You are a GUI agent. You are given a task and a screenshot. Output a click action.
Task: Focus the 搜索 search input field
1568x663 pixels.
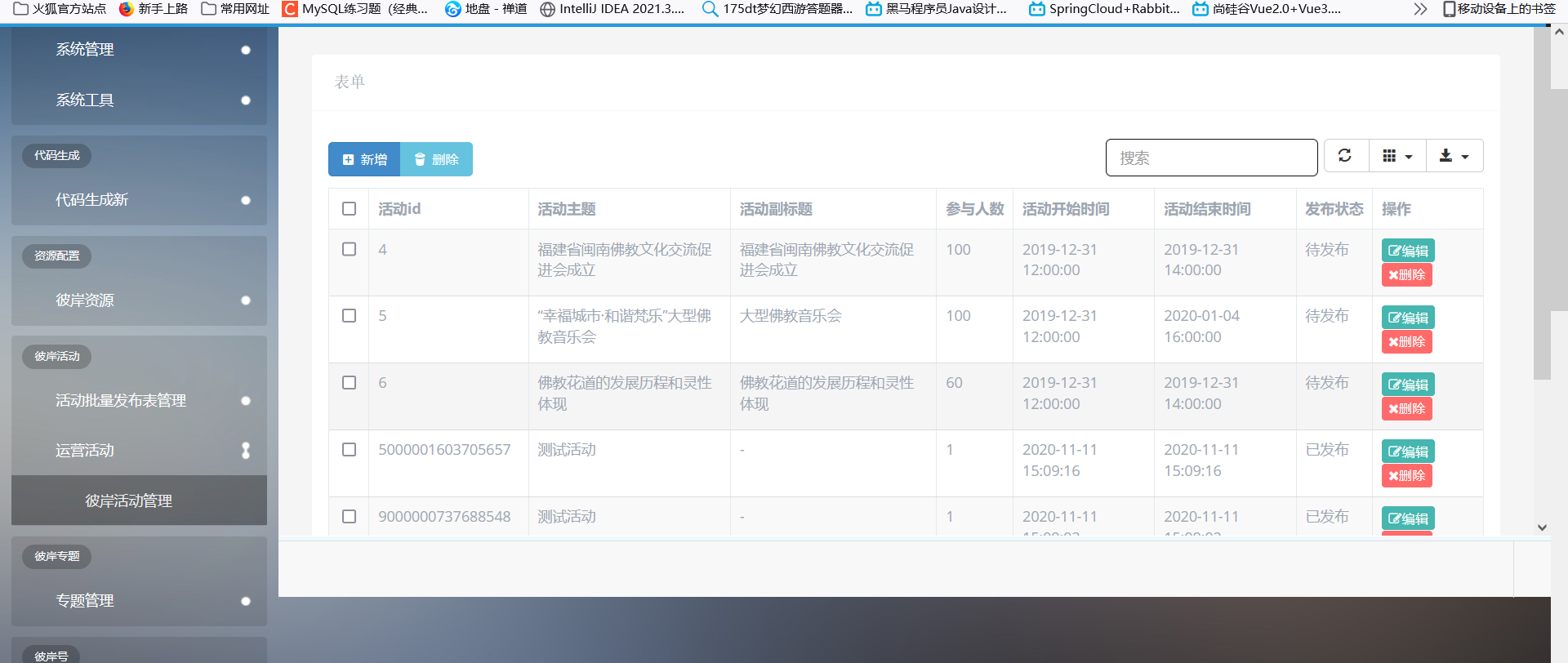[x=1212, y=158]
